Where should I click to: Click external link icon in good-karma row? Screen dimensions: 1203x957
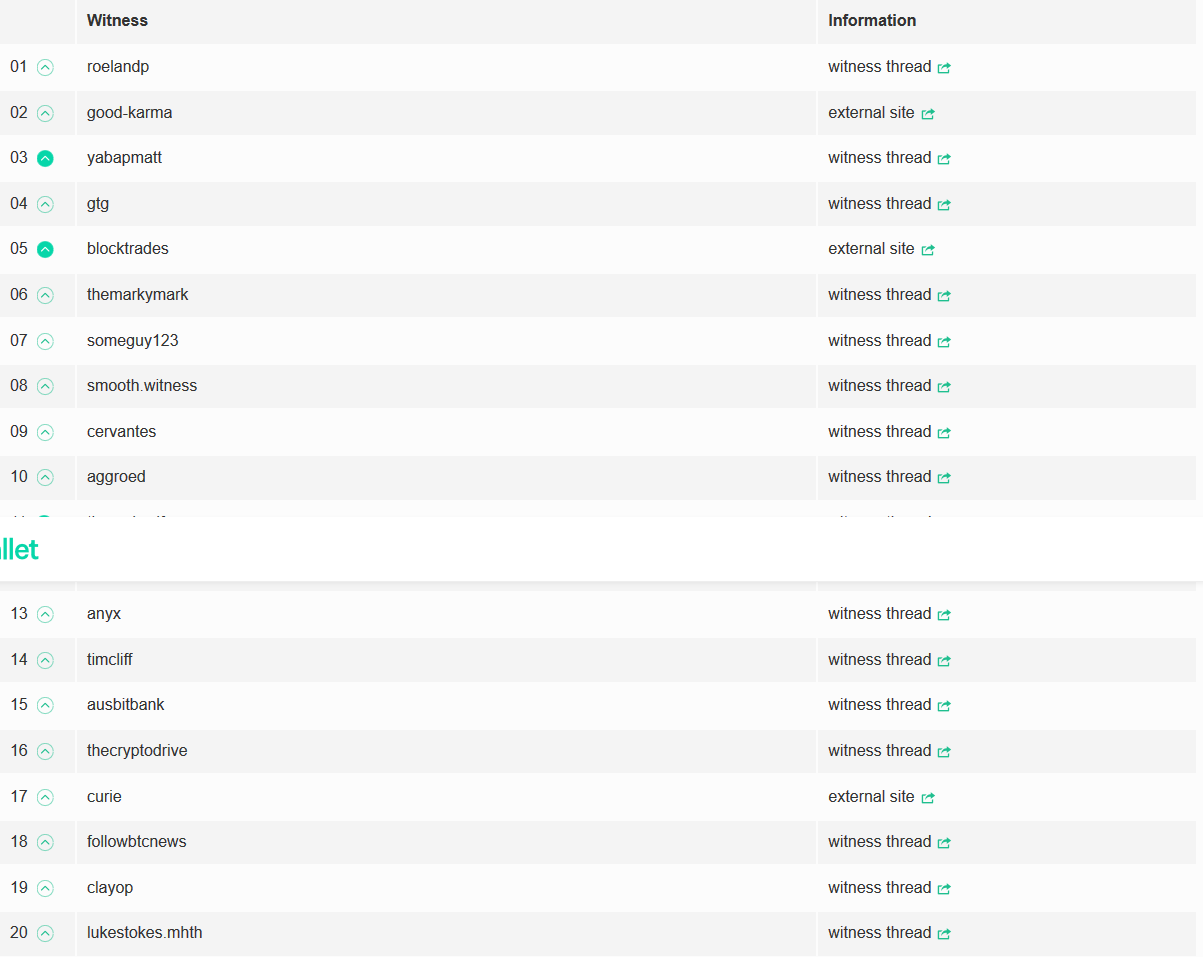pyautogui.click(x=927, y=113)
